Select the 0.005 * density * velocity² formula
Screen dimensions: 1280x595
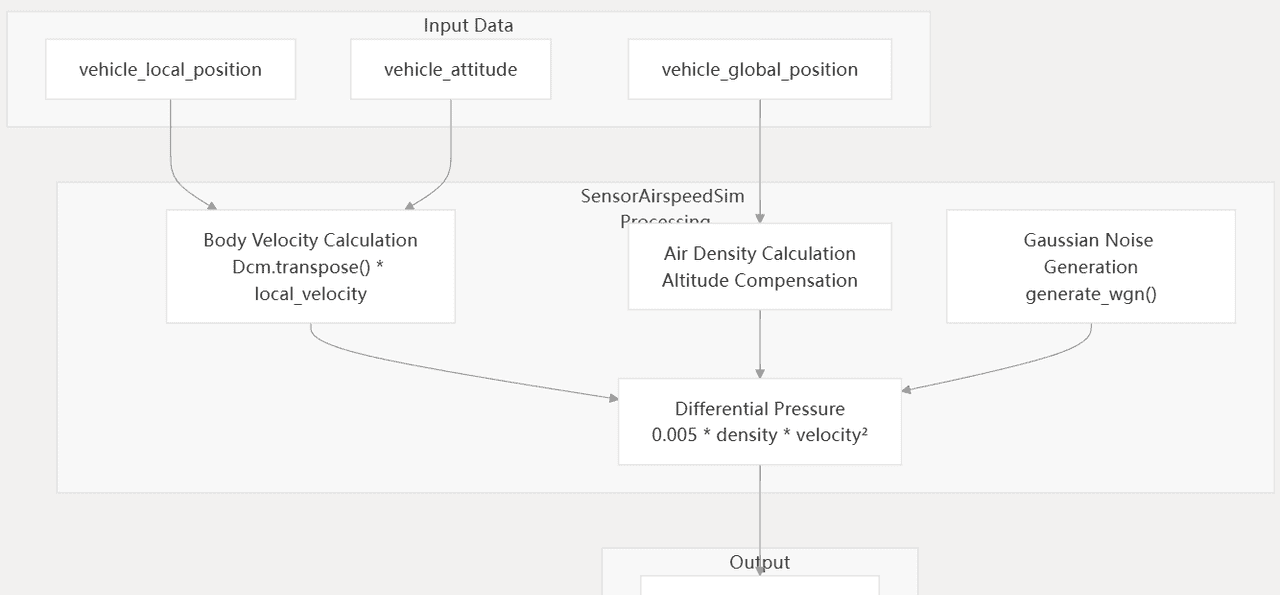[759, 435]
